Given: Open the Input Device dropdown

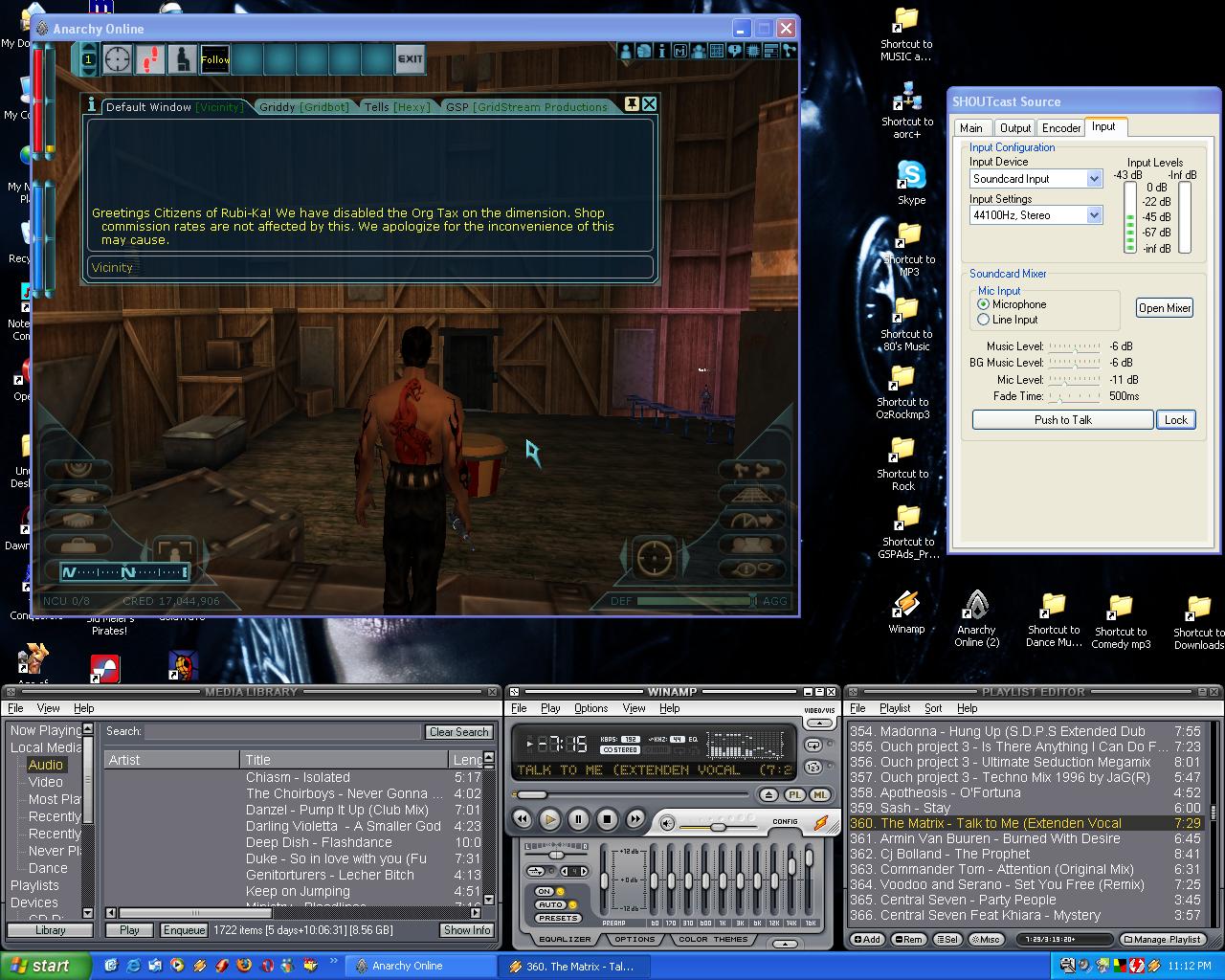Looking at the screenshot, I should click(x=1094, y=179).
